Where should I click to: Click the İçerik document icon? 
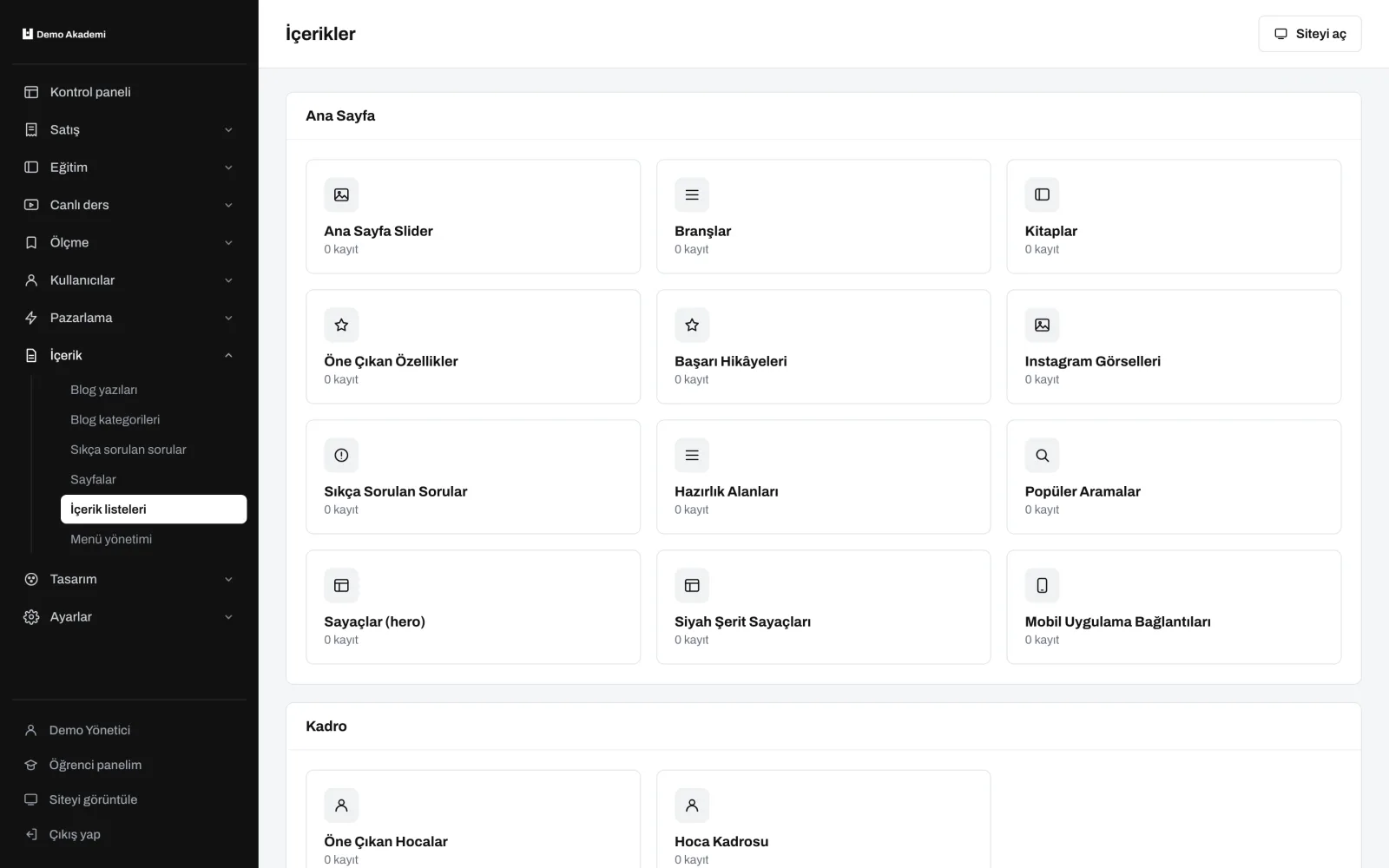pos(31,355)
